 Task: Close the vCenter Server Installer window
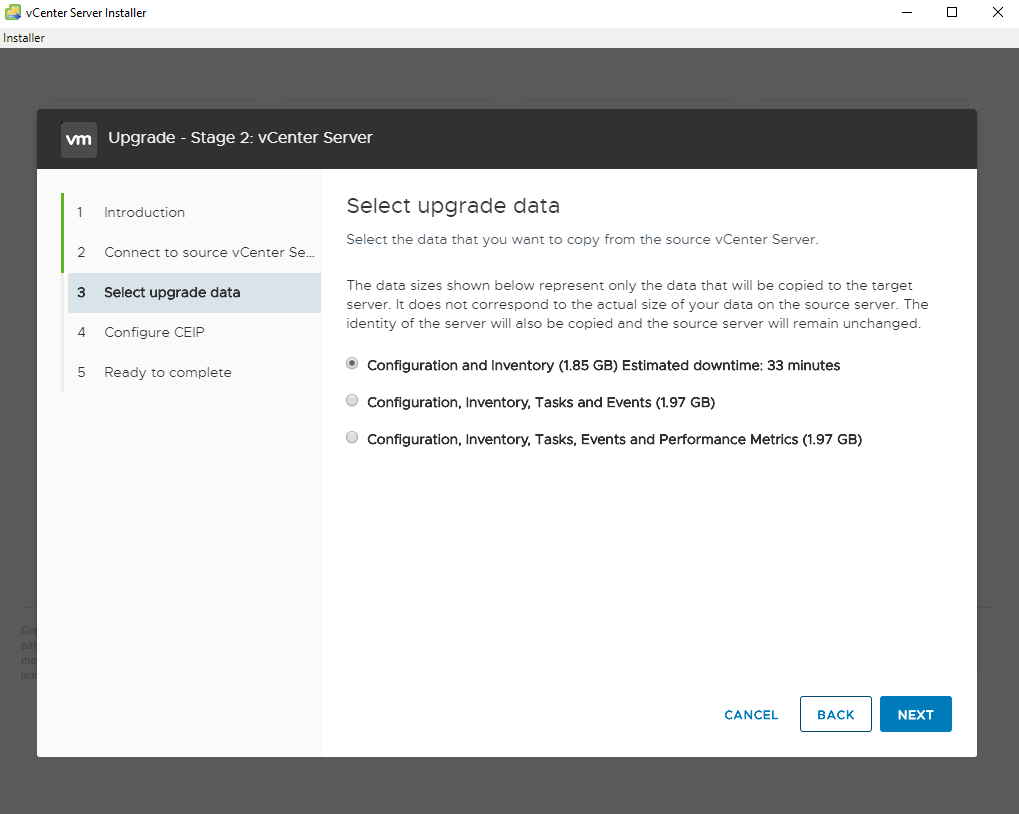coord(997,12)
